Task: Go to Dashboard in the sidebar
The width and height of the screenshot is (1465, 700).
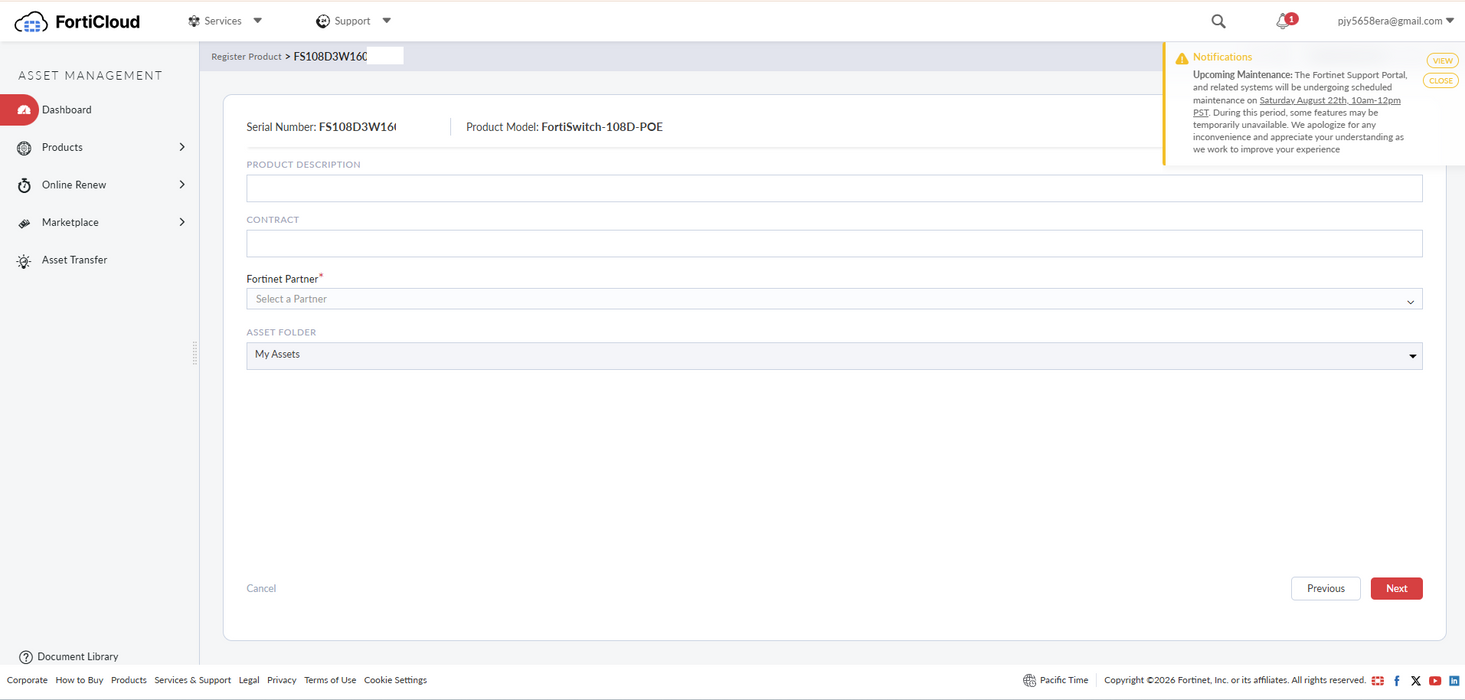Action: pyautogui.click(x=67, y=110)
